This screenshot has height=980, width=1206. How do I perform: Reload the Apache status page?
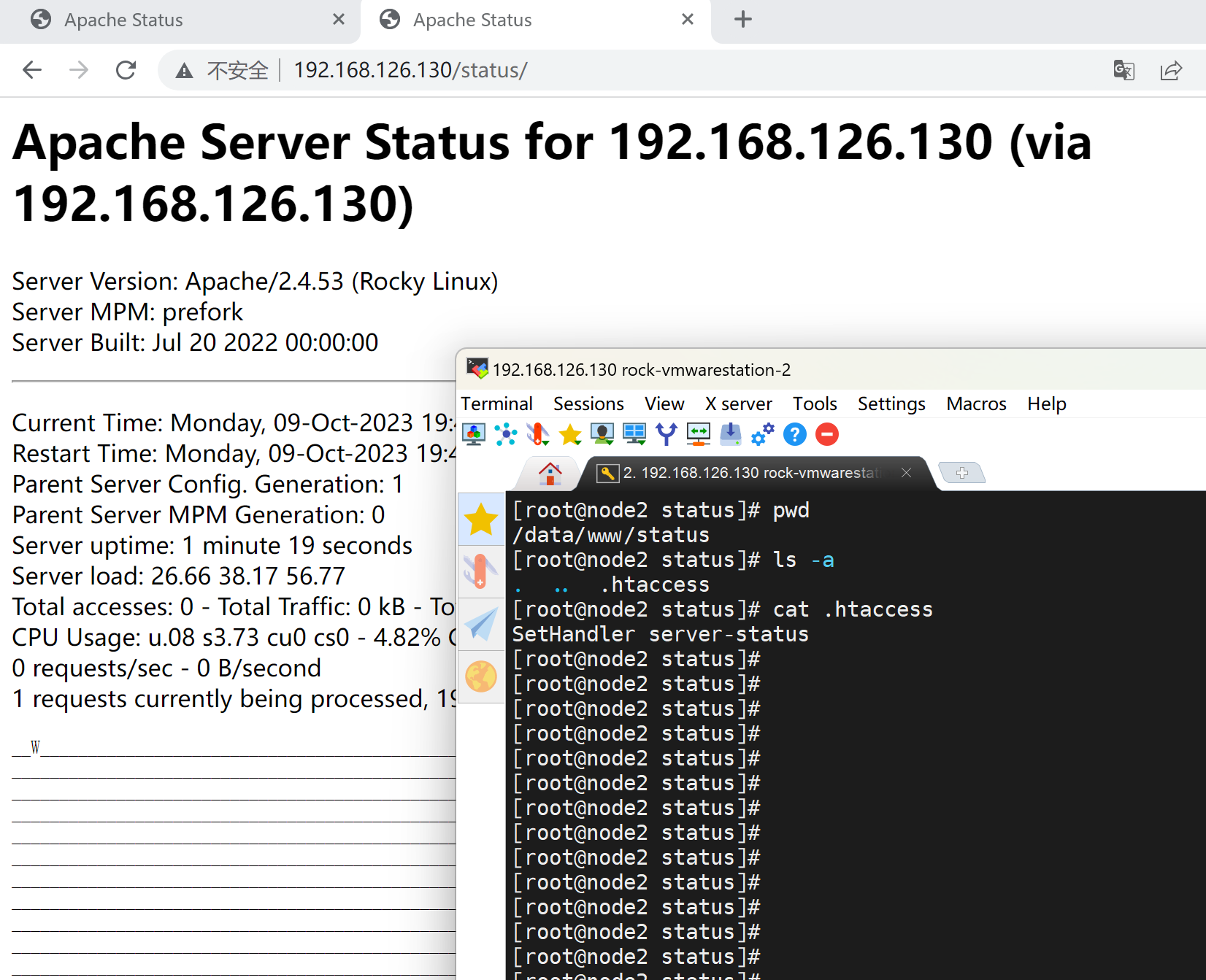126,70
